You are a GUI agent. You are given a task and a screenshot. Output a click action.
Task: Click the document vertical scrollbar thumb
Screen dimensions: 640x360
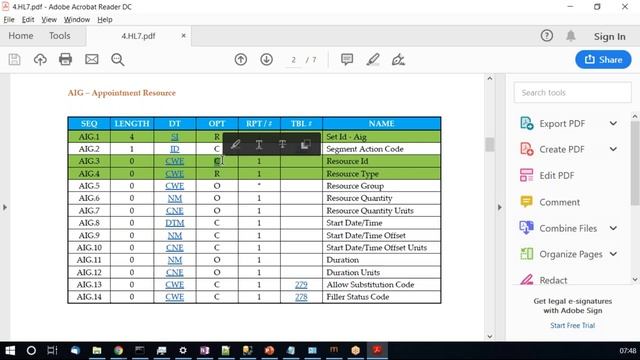tap(490, 144)
